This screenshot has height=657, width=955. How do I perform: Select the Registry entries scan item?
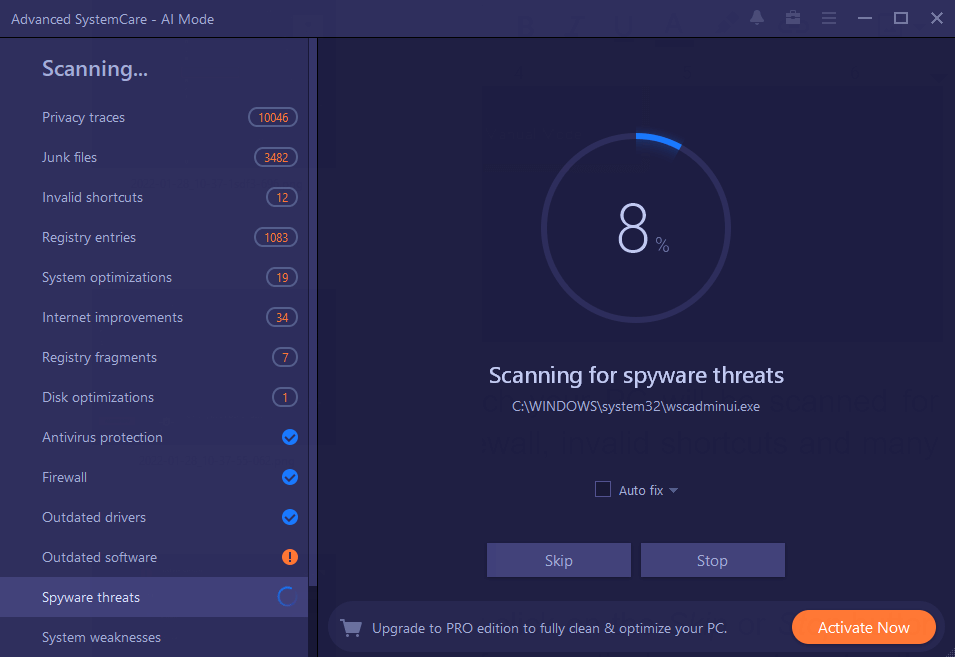click(x=154, y=237)
